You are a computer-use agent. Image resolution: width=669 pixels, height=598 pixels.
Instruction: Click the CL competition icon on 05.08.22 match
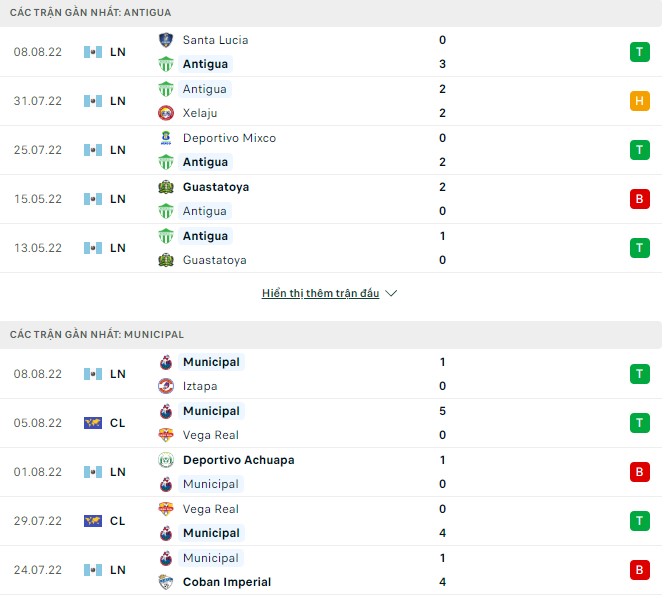pyautogui.click(x=93, y=423)
